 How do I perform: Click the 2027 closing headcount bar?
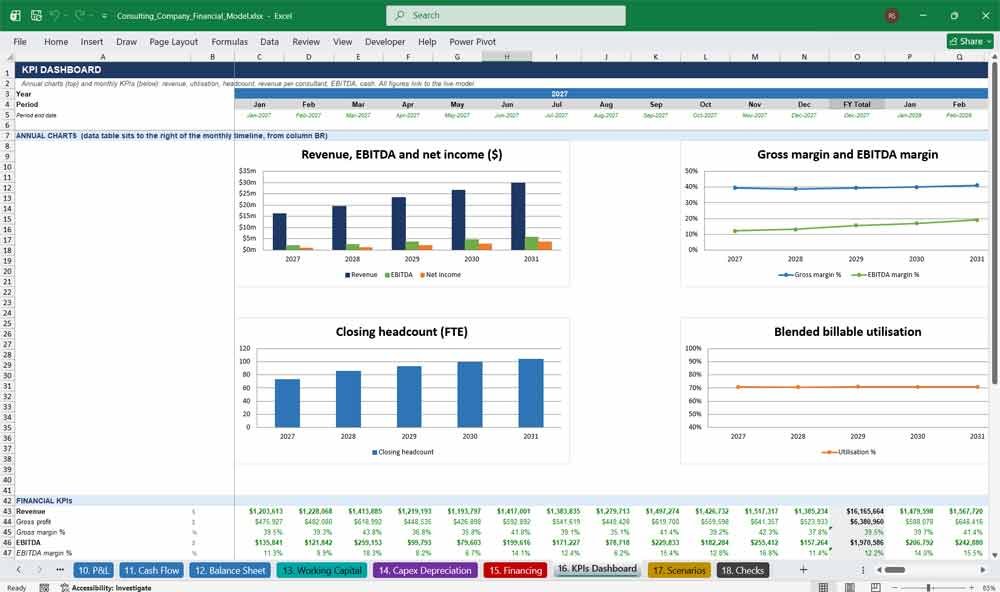287,403
